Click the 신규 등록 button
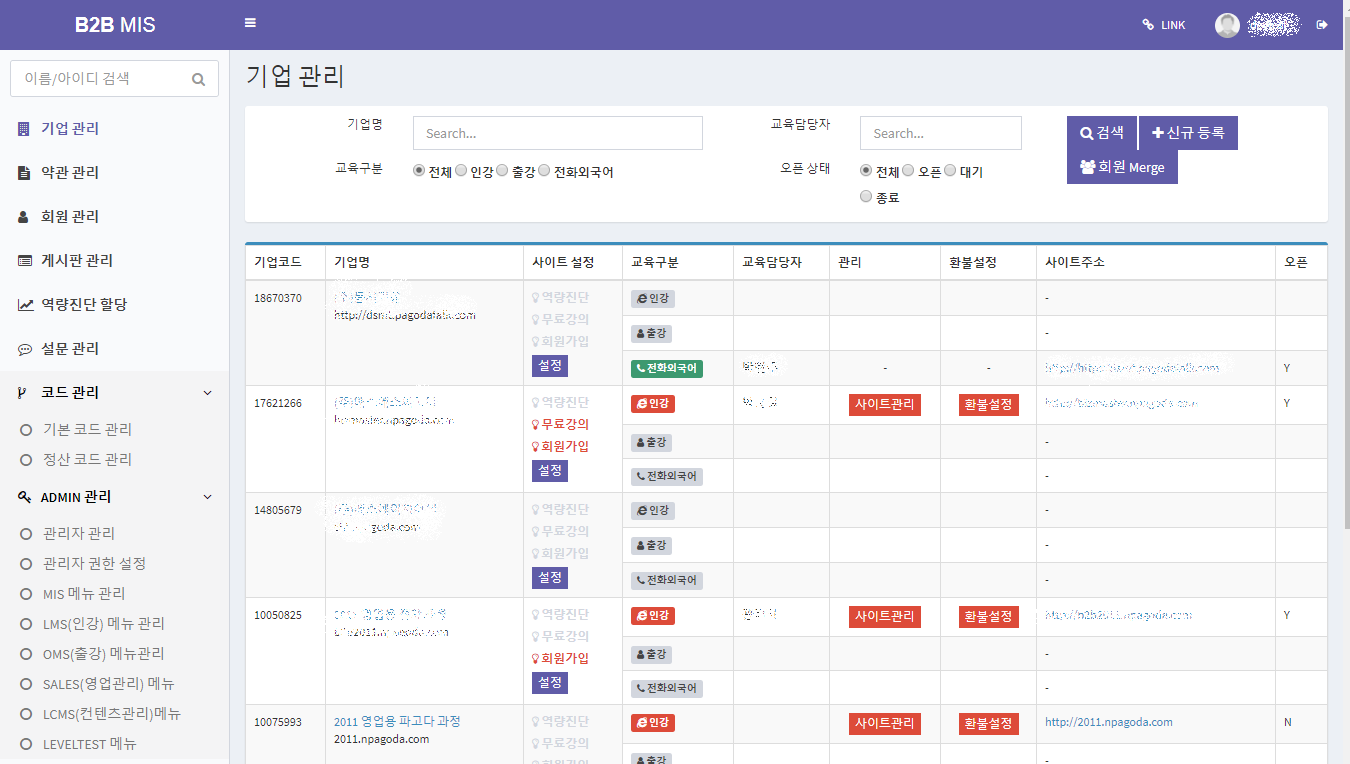The image size is (1350, 764). (x=1188, y=133)
